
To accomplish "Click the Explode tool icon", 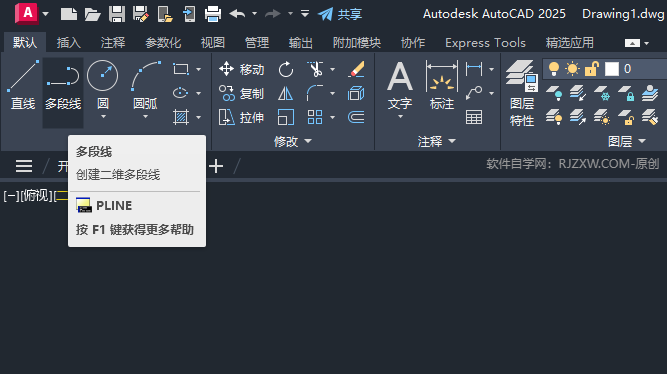I will point(356,93).
